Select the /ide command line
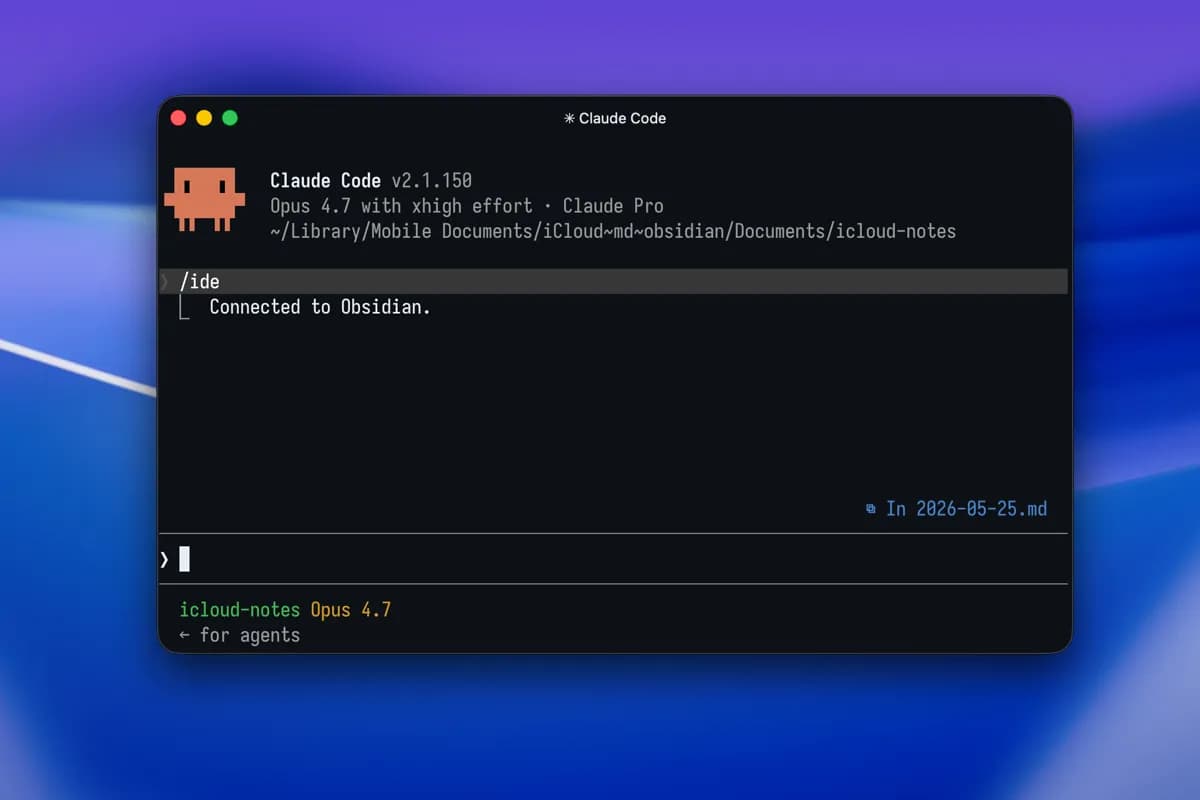 pyautogui.click(x=613, y=282)
